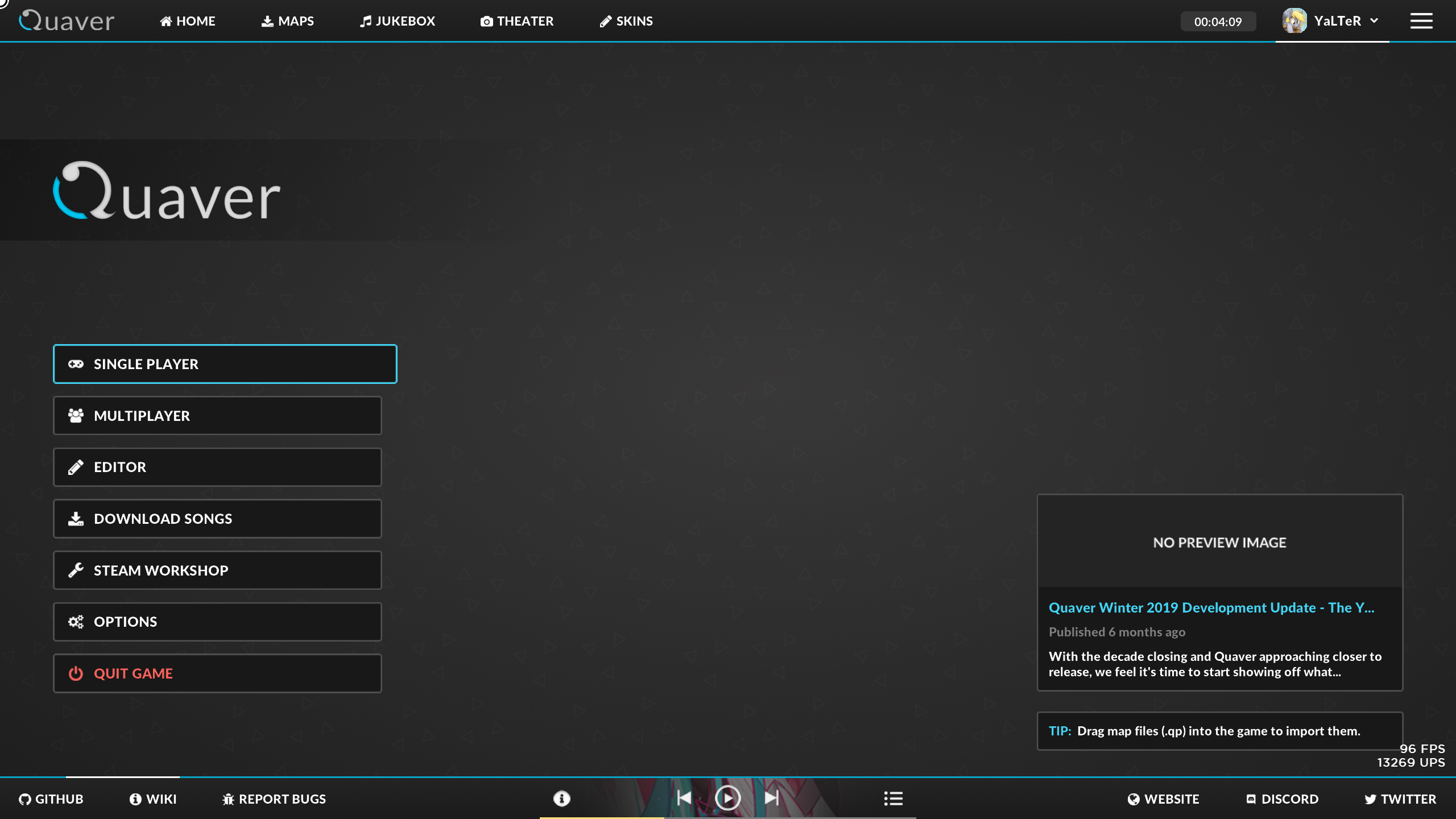Open Single Player mode
This screenshot has height=819, width=1456.
click(x=225, y=363)
